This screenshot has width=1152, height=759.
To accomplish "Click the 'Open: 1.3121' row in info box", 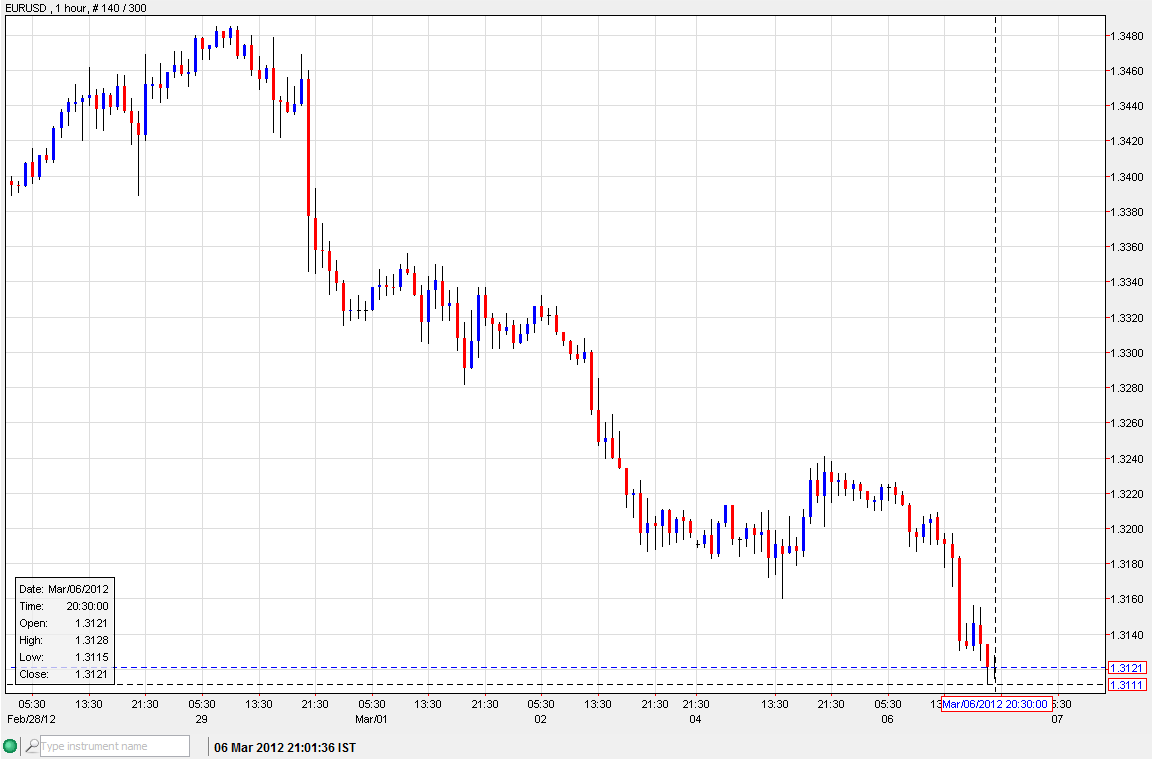I will click(x=64, y=623).
